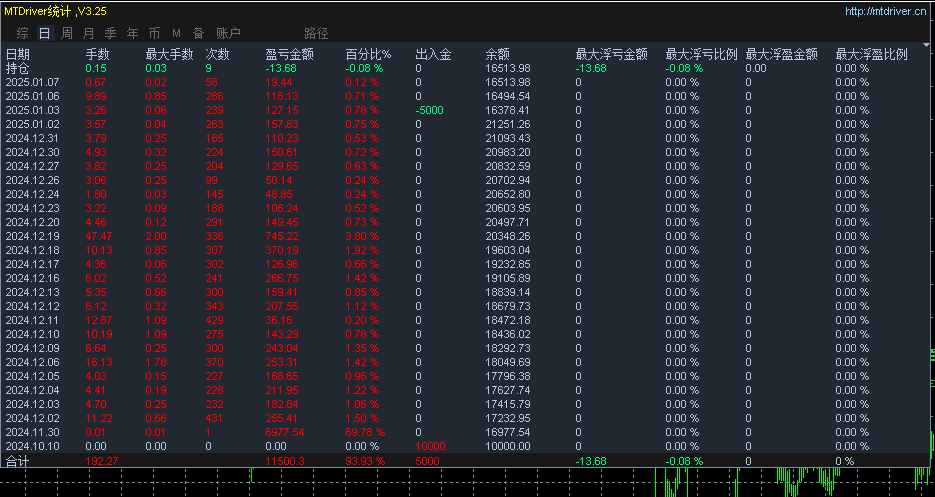Click the 最大浮亏金额 column header
This screenshot has width=935, height=497.
click(x=611, y=54)
